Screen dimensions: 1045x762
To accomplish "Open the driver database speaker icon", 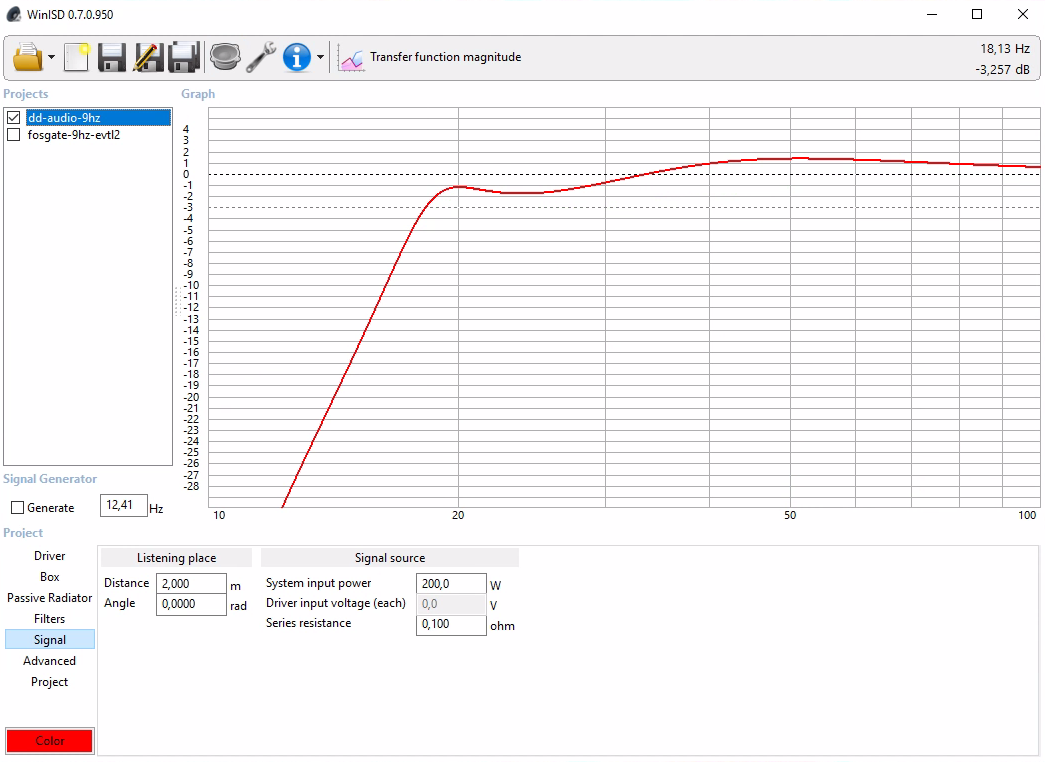I will tap(225, 57).
